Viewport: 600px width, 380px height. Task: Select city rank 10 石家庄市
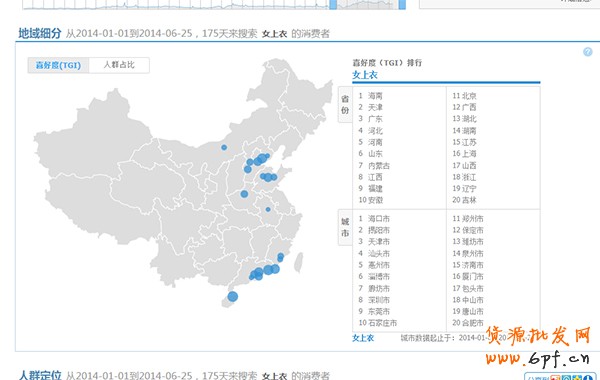tap(378, 323)
